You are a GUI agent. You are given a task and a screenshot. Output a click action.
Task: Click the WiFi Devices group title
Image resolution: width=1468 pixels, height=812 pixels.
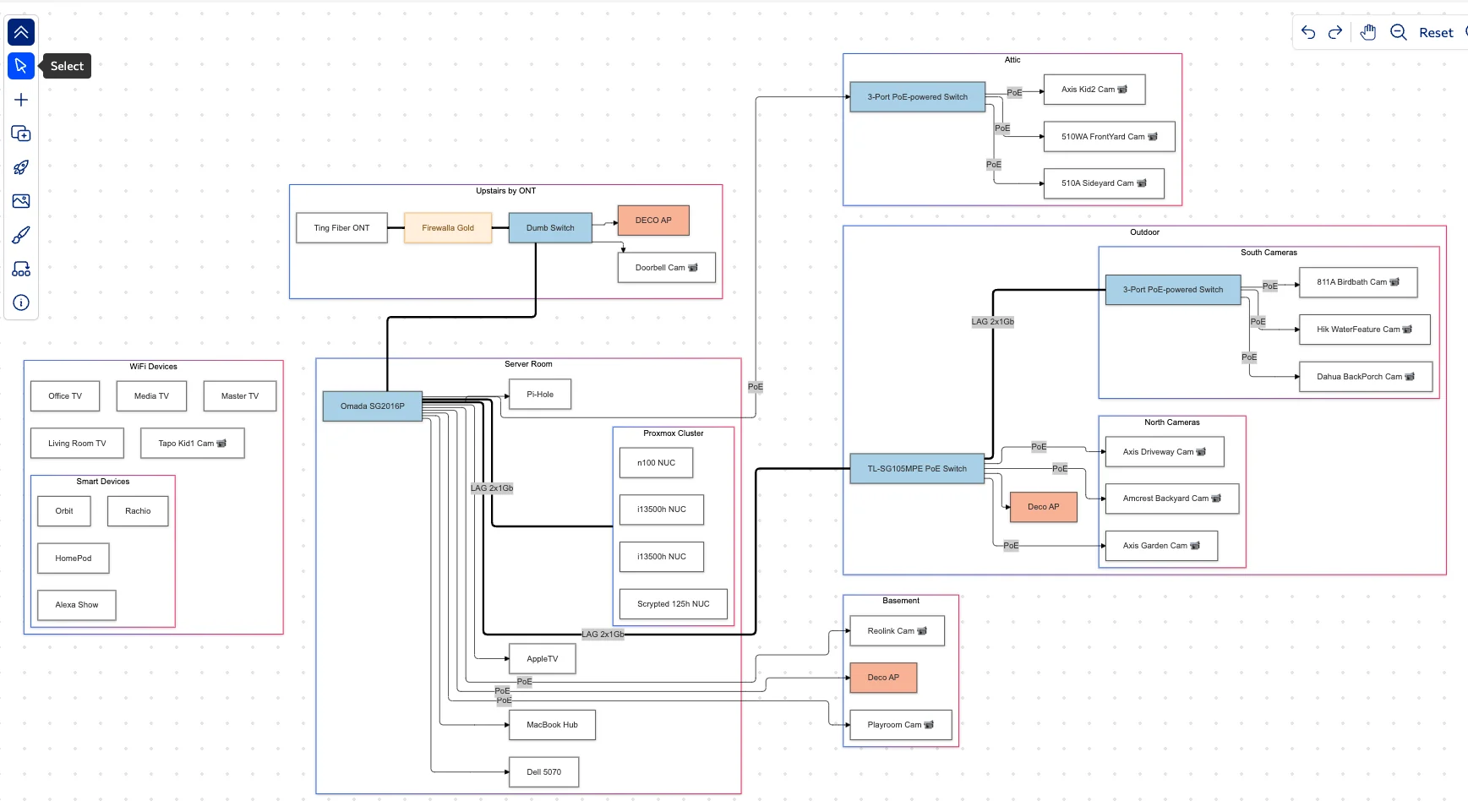click(x=154, y=367)
